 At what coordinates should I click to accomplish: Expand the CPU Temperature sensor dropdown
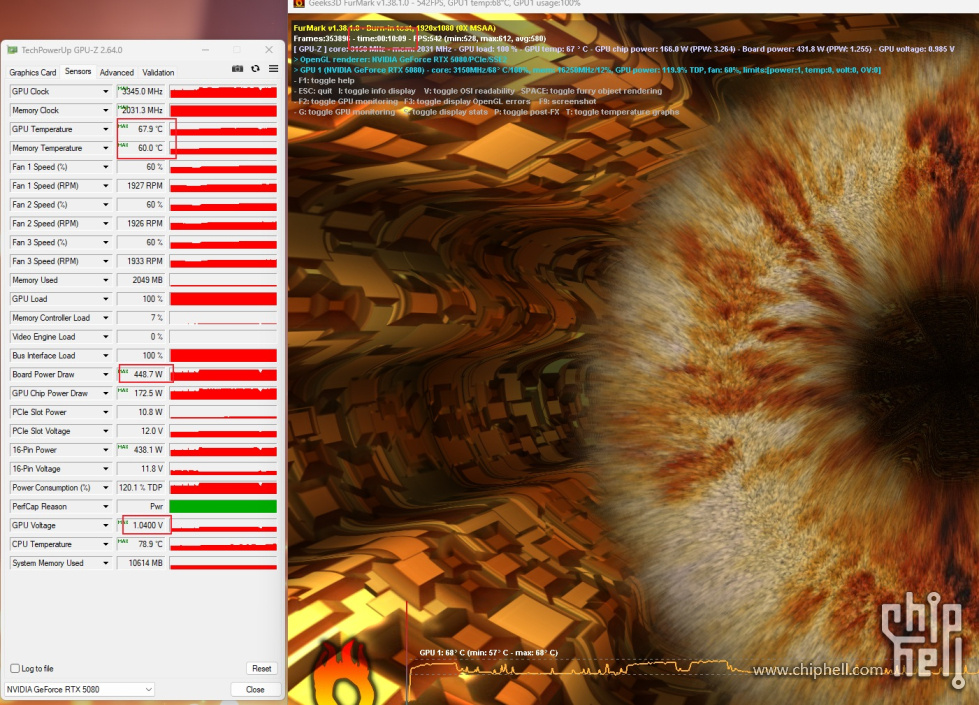[106, 545]
